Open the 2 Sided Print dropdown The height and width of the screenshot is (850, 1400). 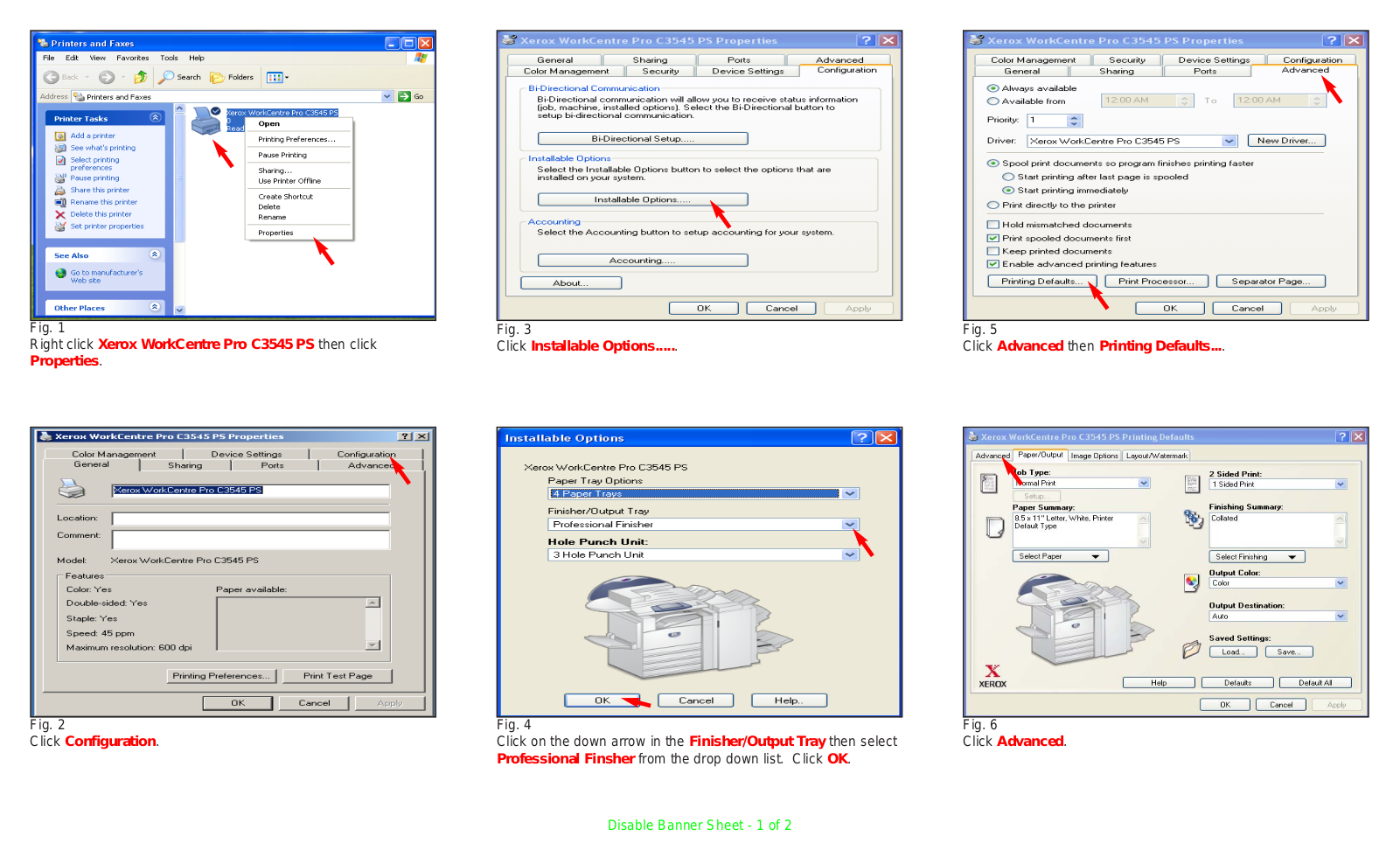1341,484
